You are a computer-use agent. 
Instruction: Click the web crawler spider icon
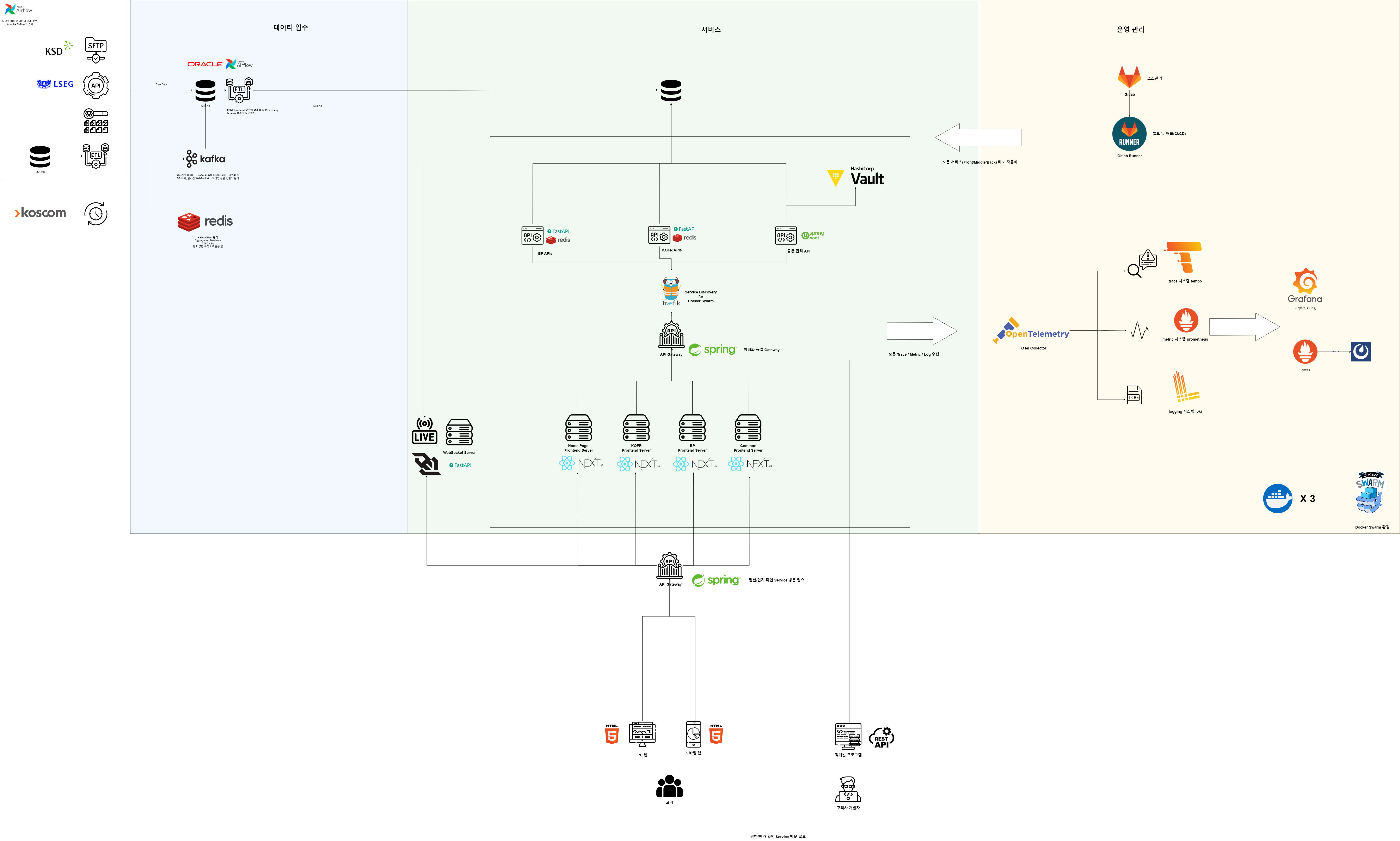coord(96,121)
